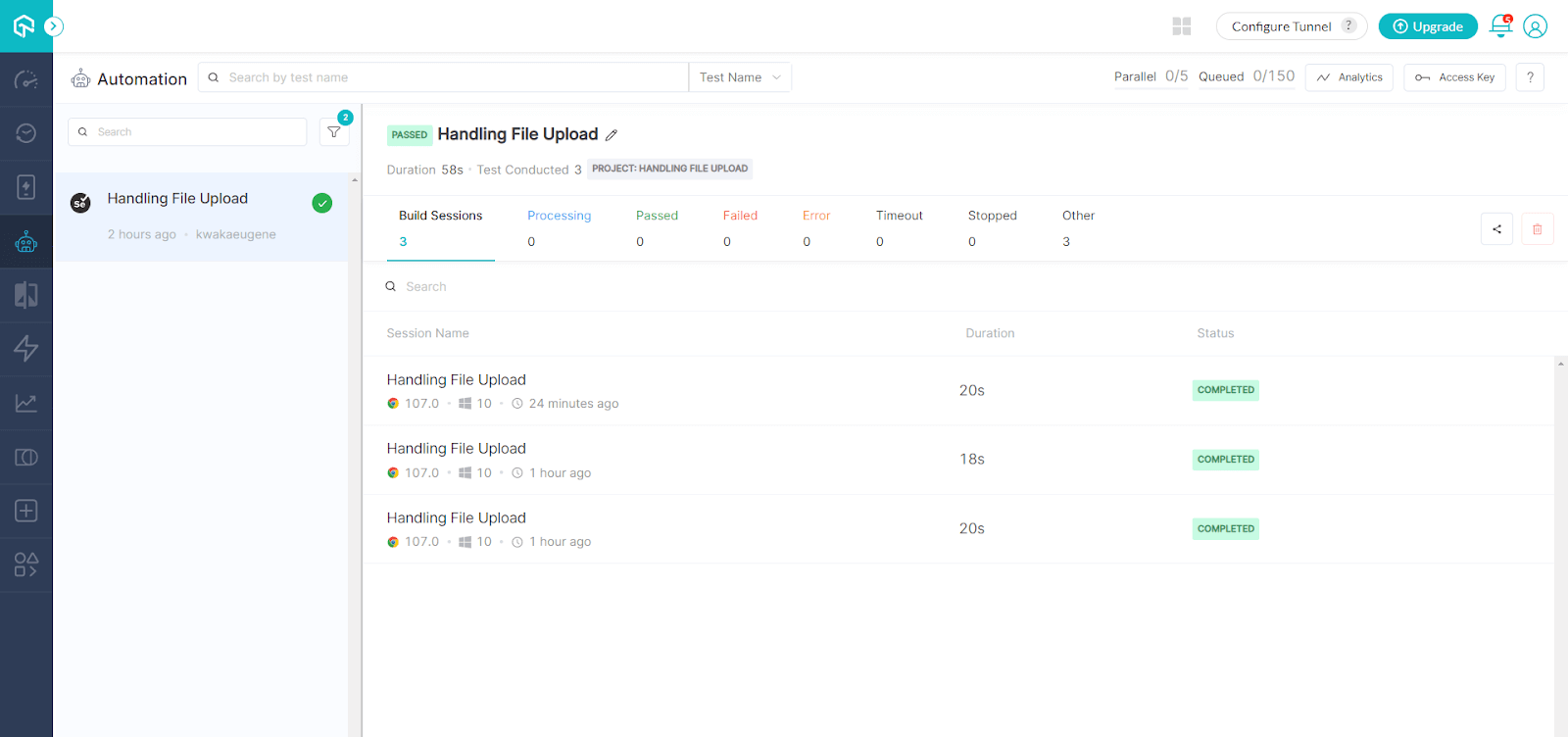
Task: Focus the builds Search field in left panel
Action: click(187, 132)
